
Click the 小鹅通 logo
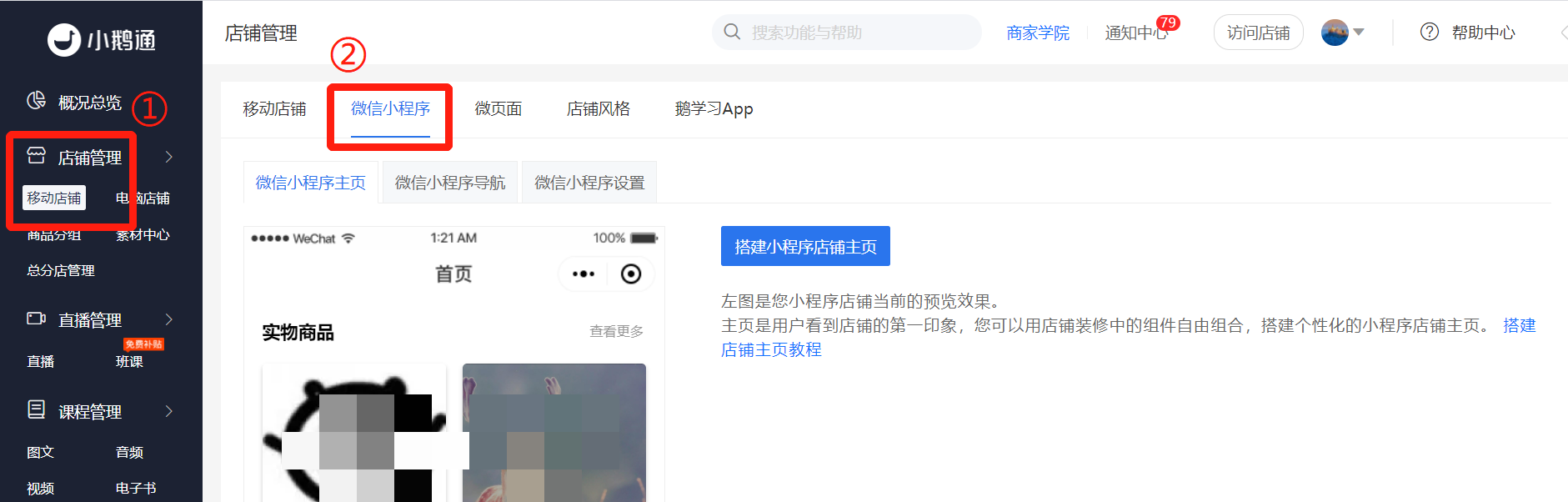pyautogui.click(x=101, y=39)
